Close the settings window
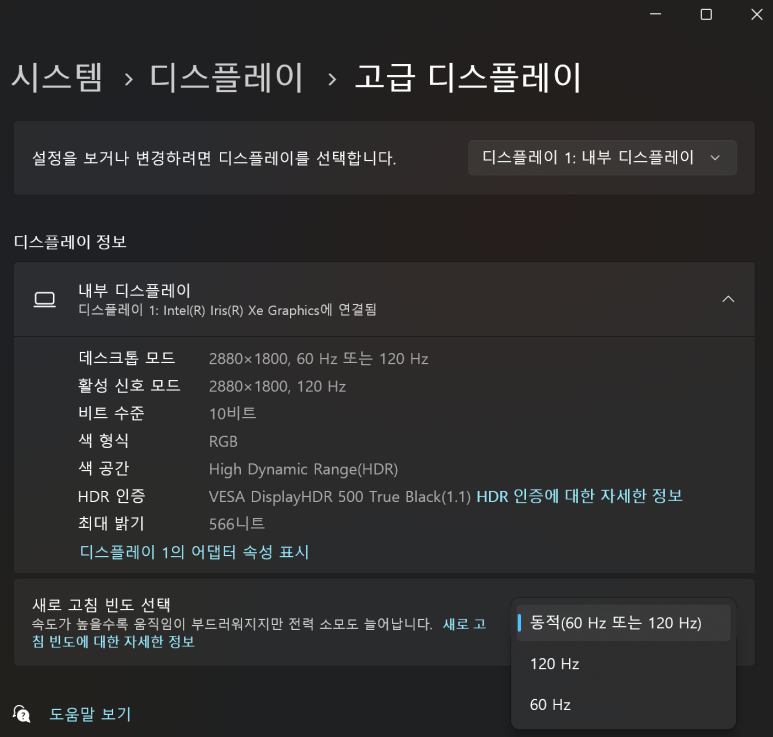The width and height of the screenshot is (773, 737). click(757, 14)
